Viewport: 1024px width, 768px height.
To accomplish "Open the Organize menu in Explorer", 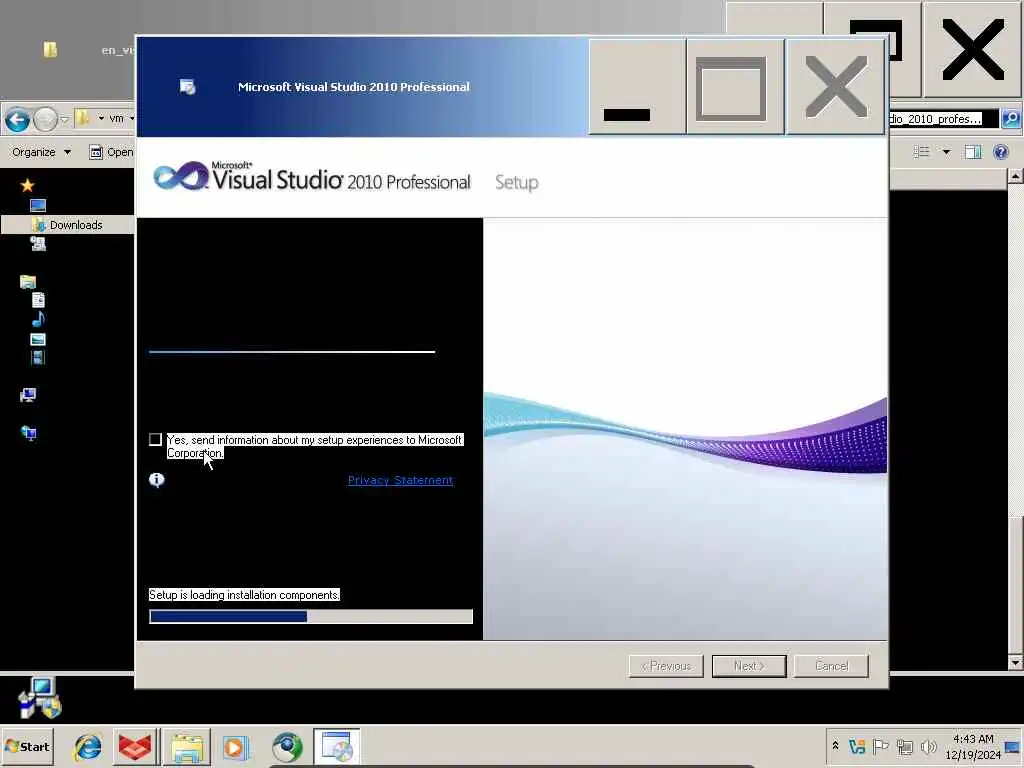I will (x=41, y=152).
